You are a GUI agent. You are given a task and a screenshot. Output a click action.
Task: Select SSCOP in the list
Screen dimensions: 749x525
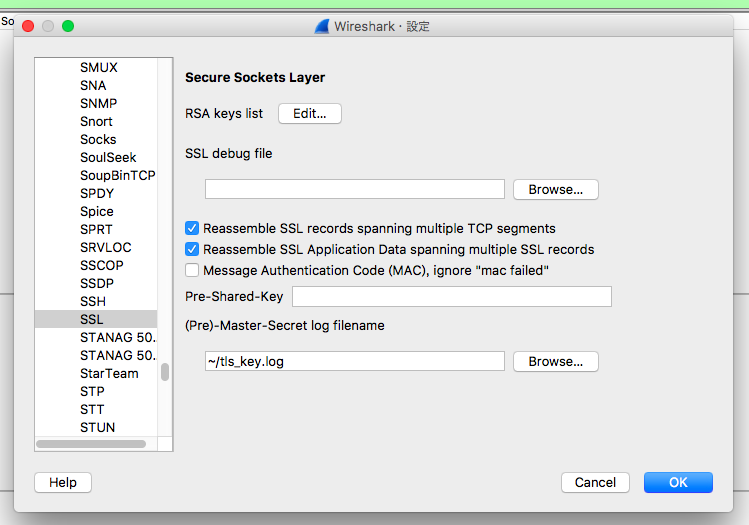(x=102, y=266)
